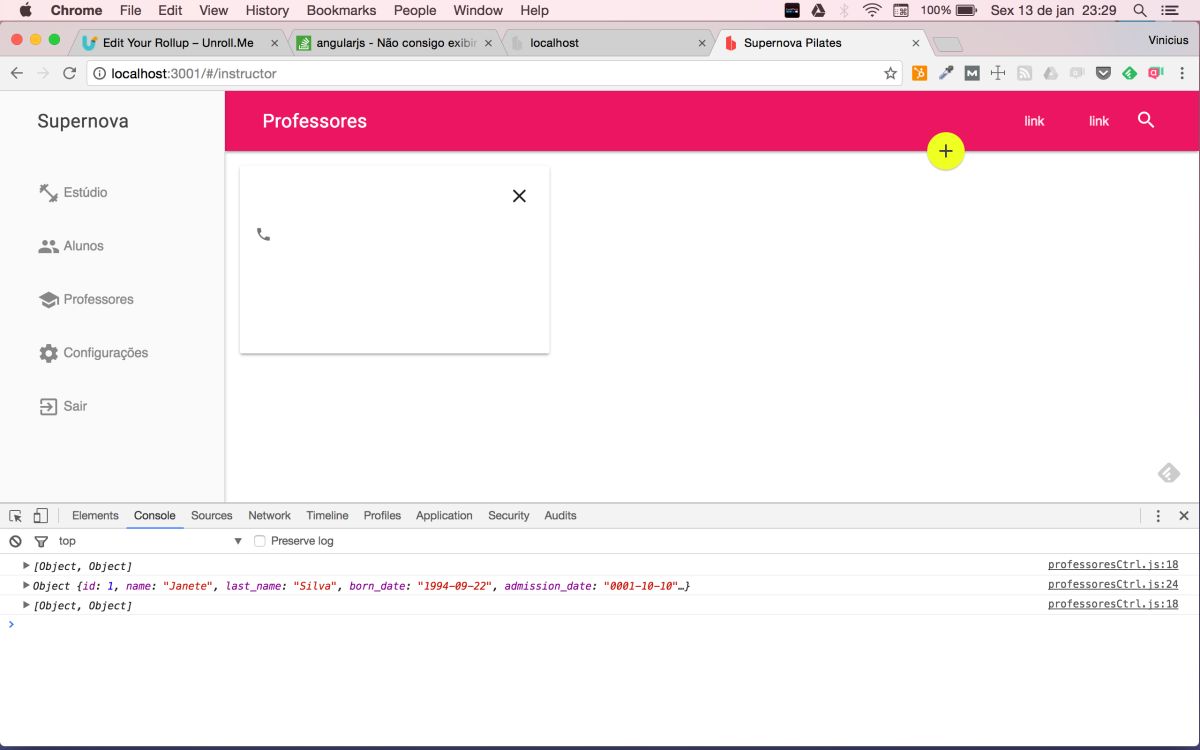Bookmark this page with the star icon
Screen dimensions: 1200x750
(x=890, y=73)
